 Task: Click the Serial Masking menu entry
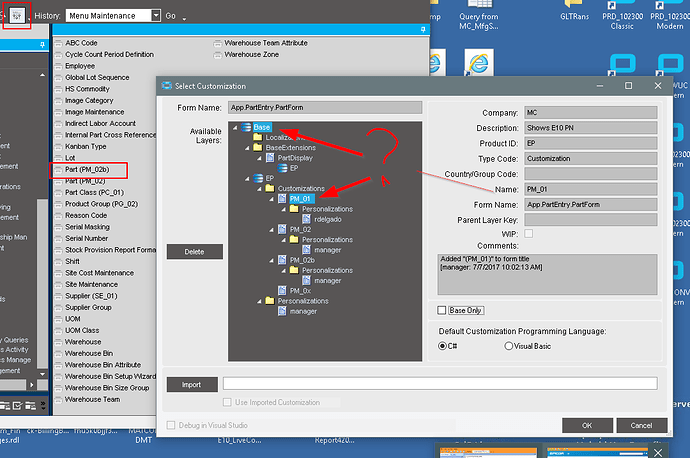[87, 227]
